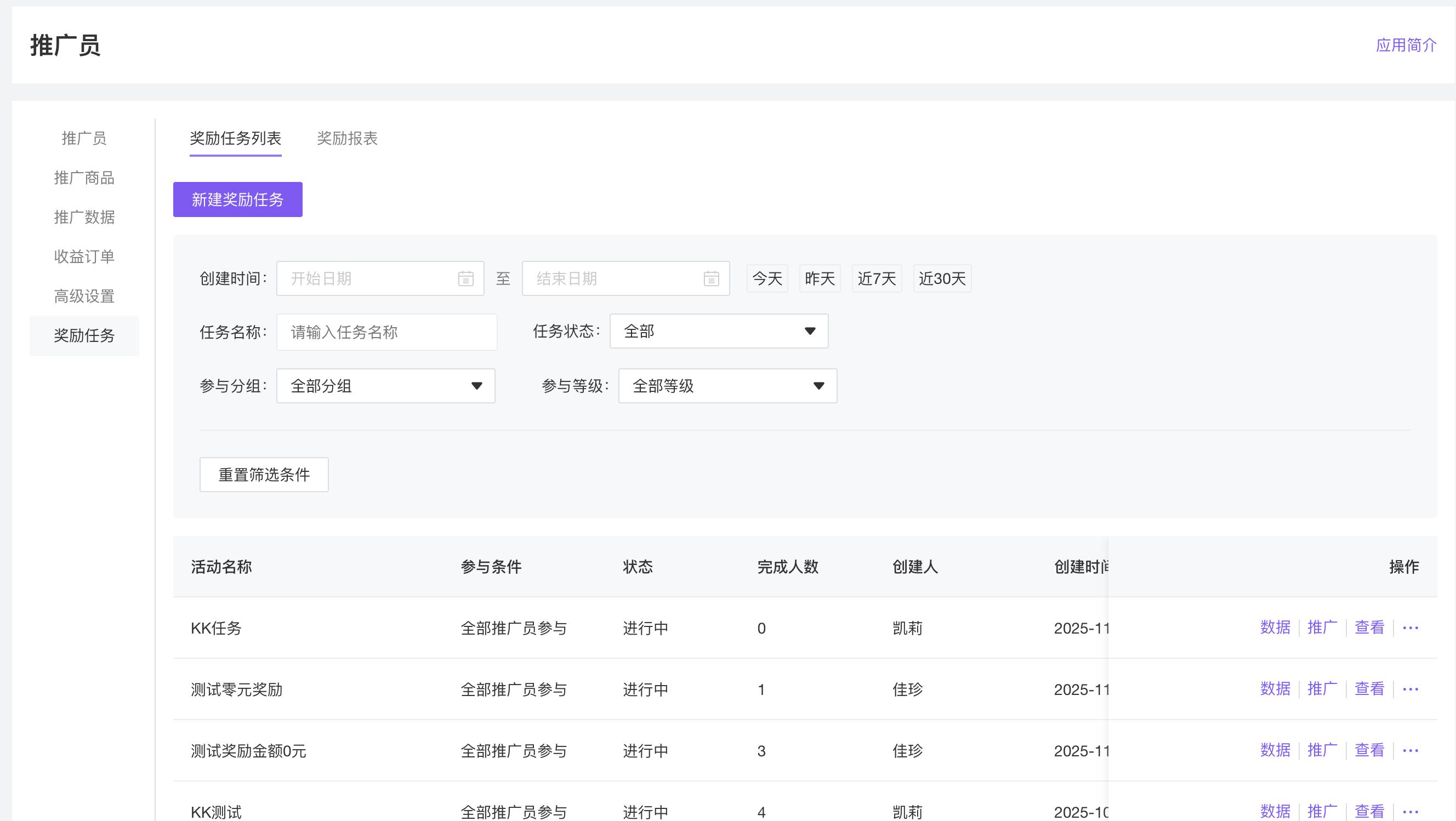Expand the 任务状态 dropdown
Screen dimensions: 1456x821
point(718,331)
